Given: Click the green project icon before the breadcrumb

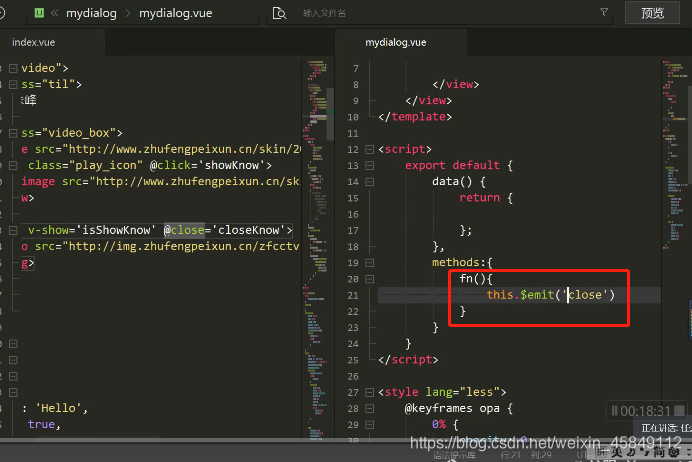Looking at the screenshot, I should tap(39, 13).
